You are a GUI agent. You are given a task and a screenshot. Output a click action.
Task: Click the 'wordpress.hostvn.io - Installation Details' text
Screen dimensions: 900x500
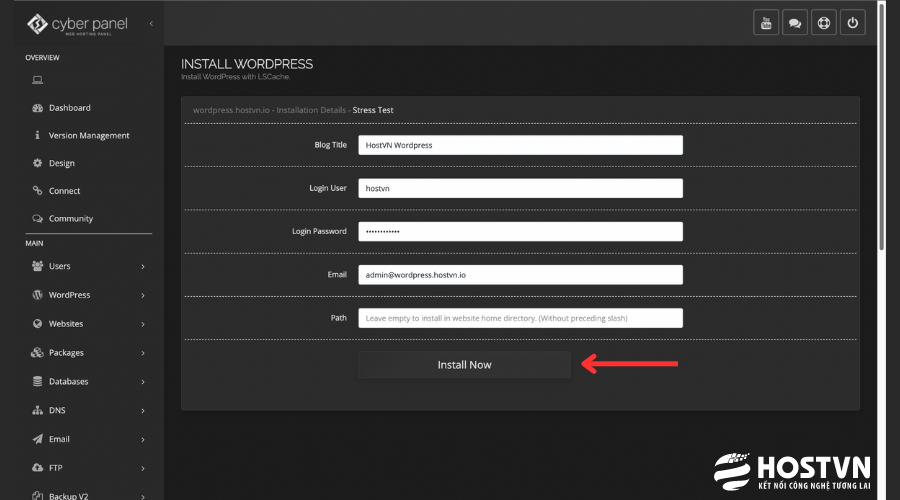(269, 110)
